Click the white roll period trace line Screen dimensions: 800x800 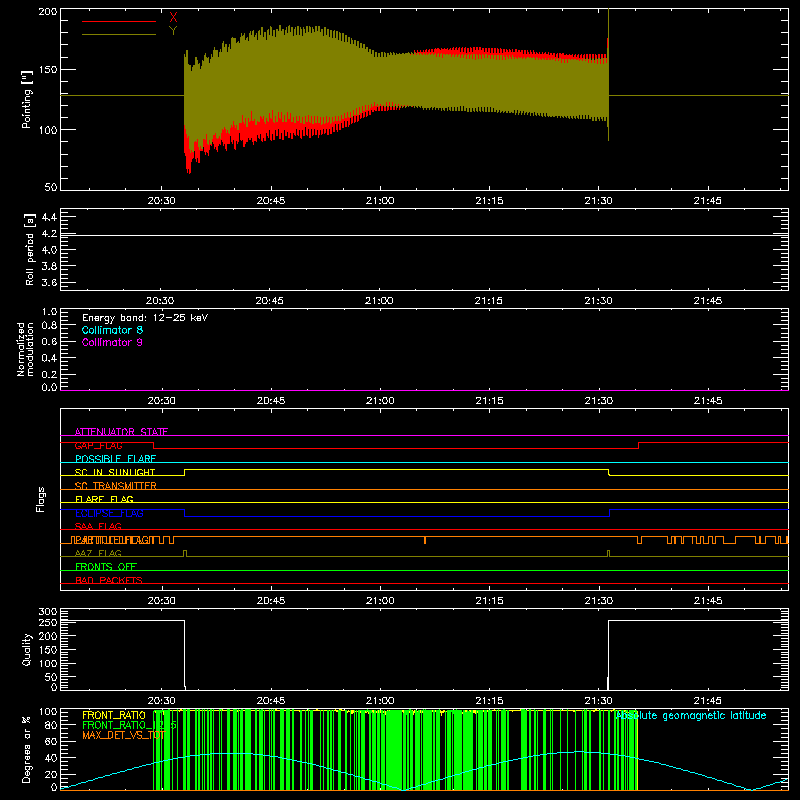point(424,235)
